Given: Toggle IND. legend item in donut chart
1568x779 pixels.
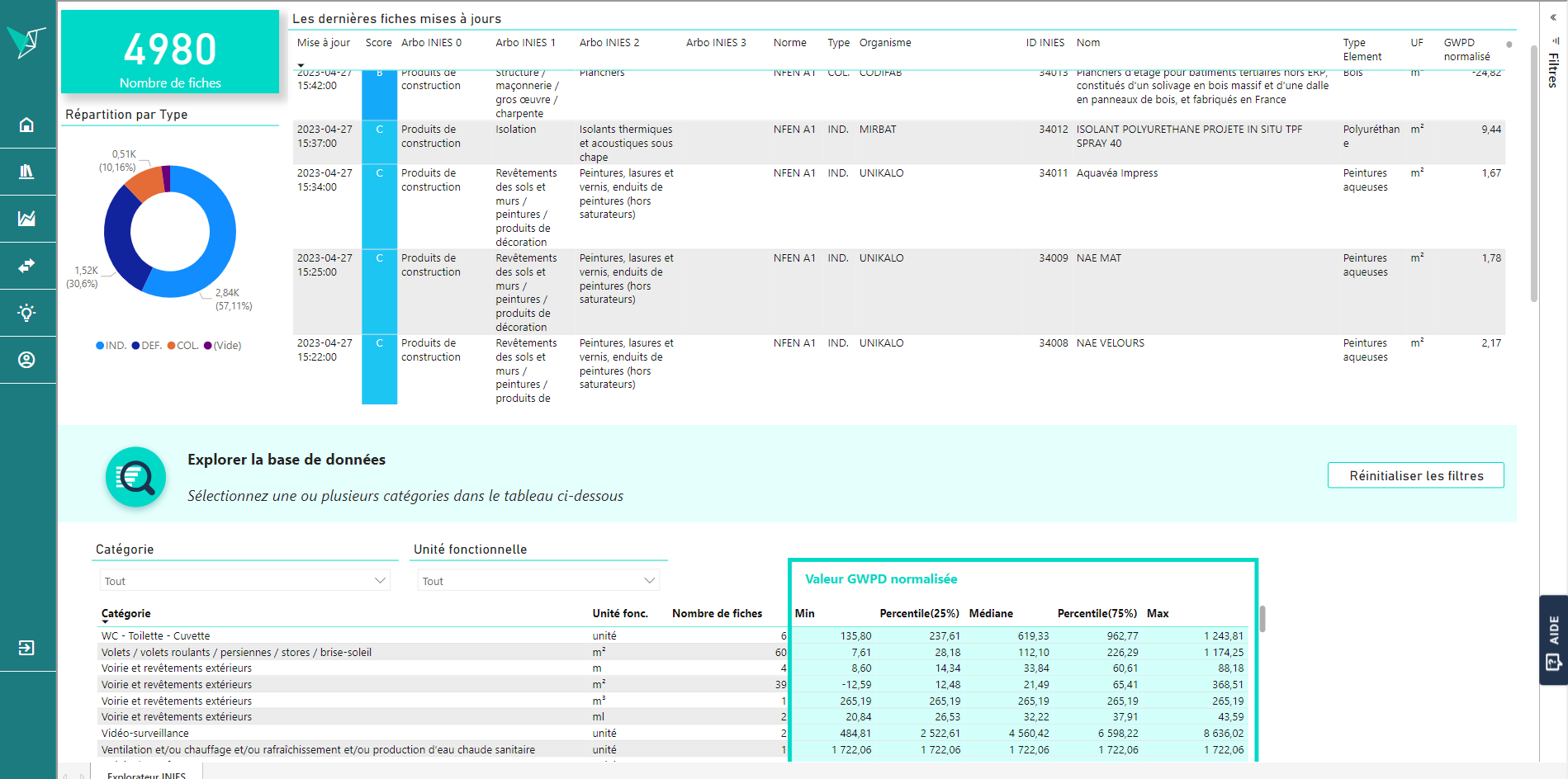Looking at the screenshot, I should pos(111,346).
